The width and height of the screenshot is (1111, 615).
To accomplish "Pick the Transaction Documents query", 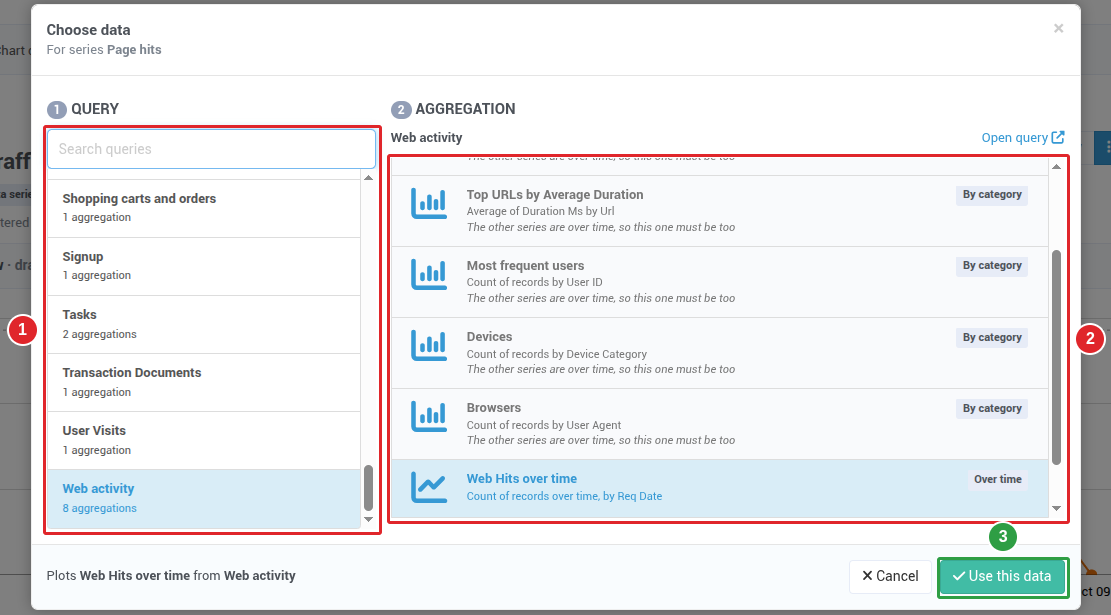I will 204,383.
